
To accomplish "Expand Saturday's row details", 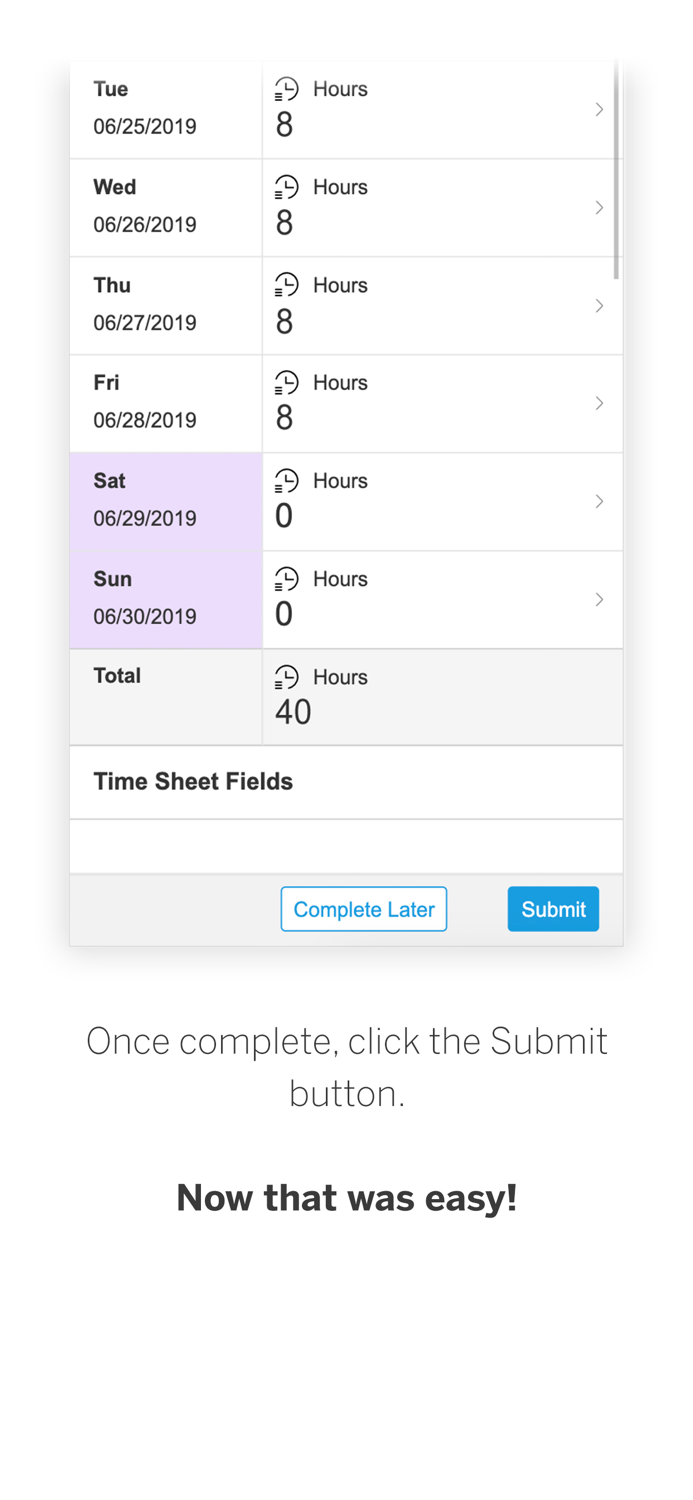I will pos(600,501).
